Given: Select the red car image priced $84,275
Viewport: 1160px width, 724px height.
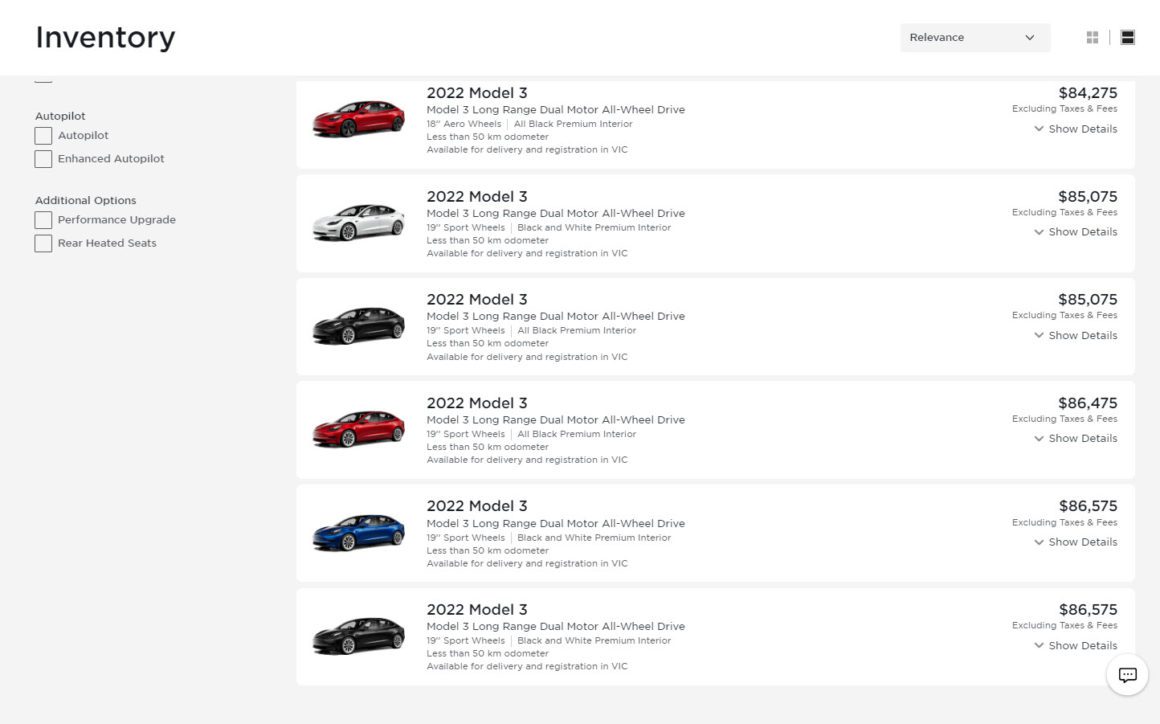Looking at the screenshot, I should (359, 119).
